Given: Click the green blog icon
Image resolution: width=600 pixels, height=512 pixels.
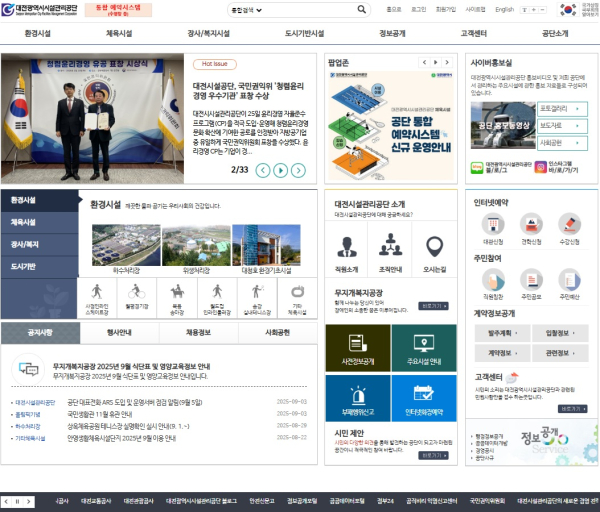Looking at the screenshot, I should [x=477, y=168].
